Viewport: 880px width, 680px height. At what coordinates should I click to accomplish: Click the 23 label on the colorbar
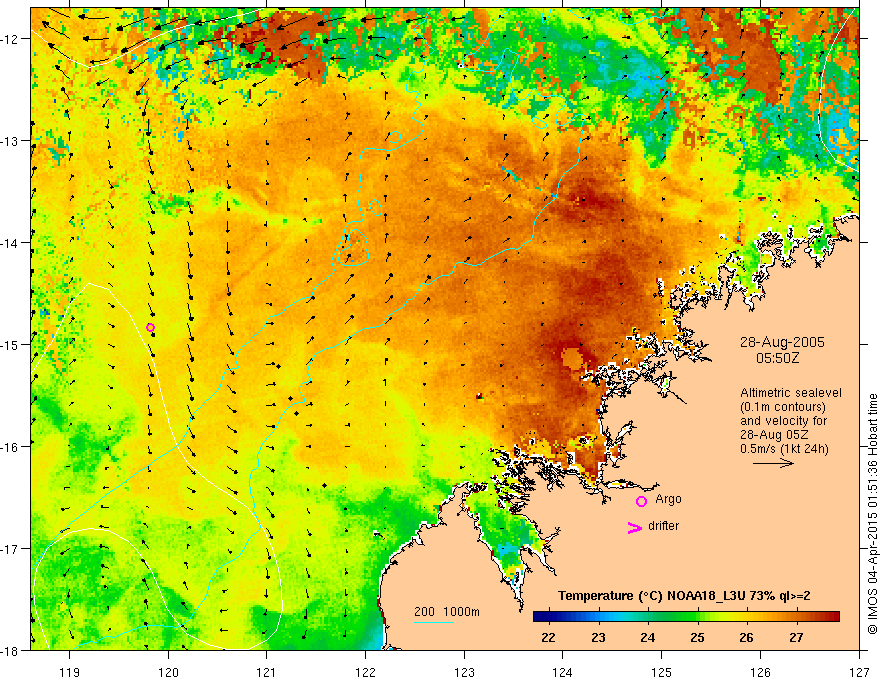598,637
